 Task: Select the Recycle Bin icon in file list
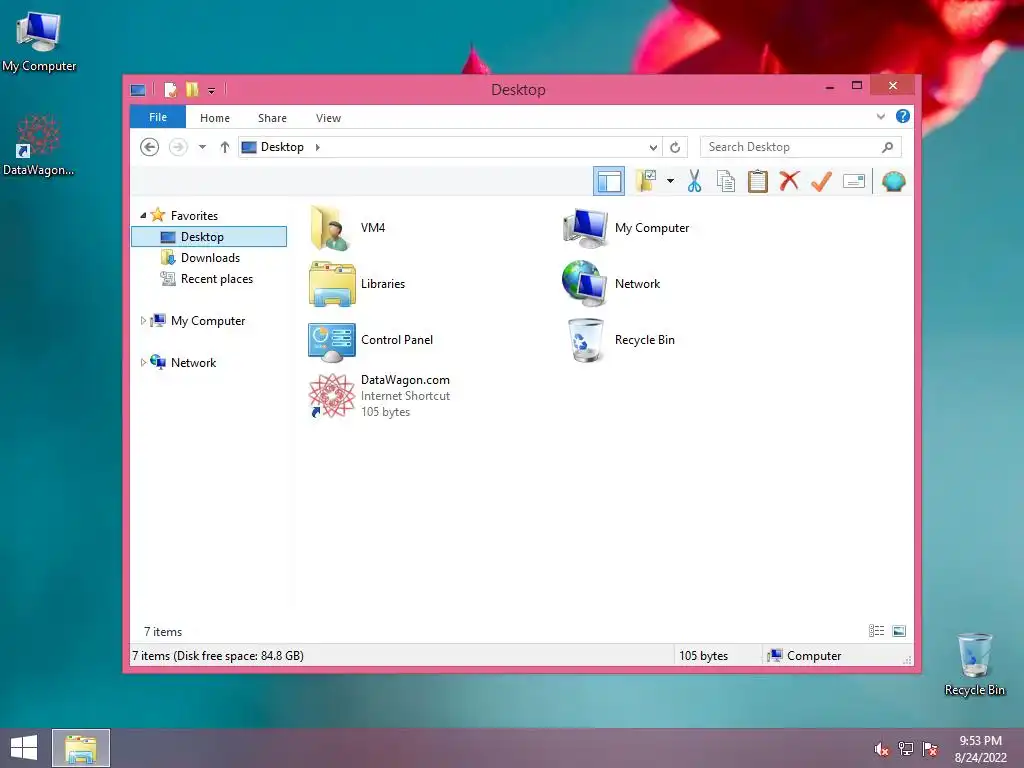click(x=585, y=340)
